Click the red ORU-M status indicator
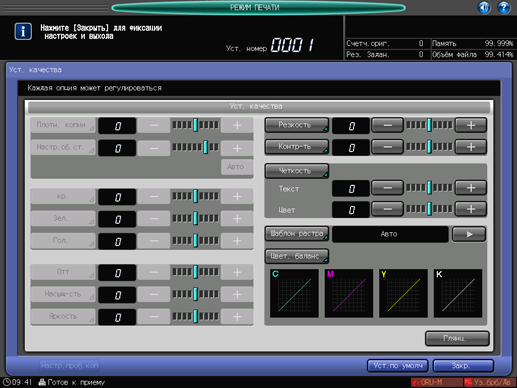This screenshot has width=517, height=388. [436, 382]
